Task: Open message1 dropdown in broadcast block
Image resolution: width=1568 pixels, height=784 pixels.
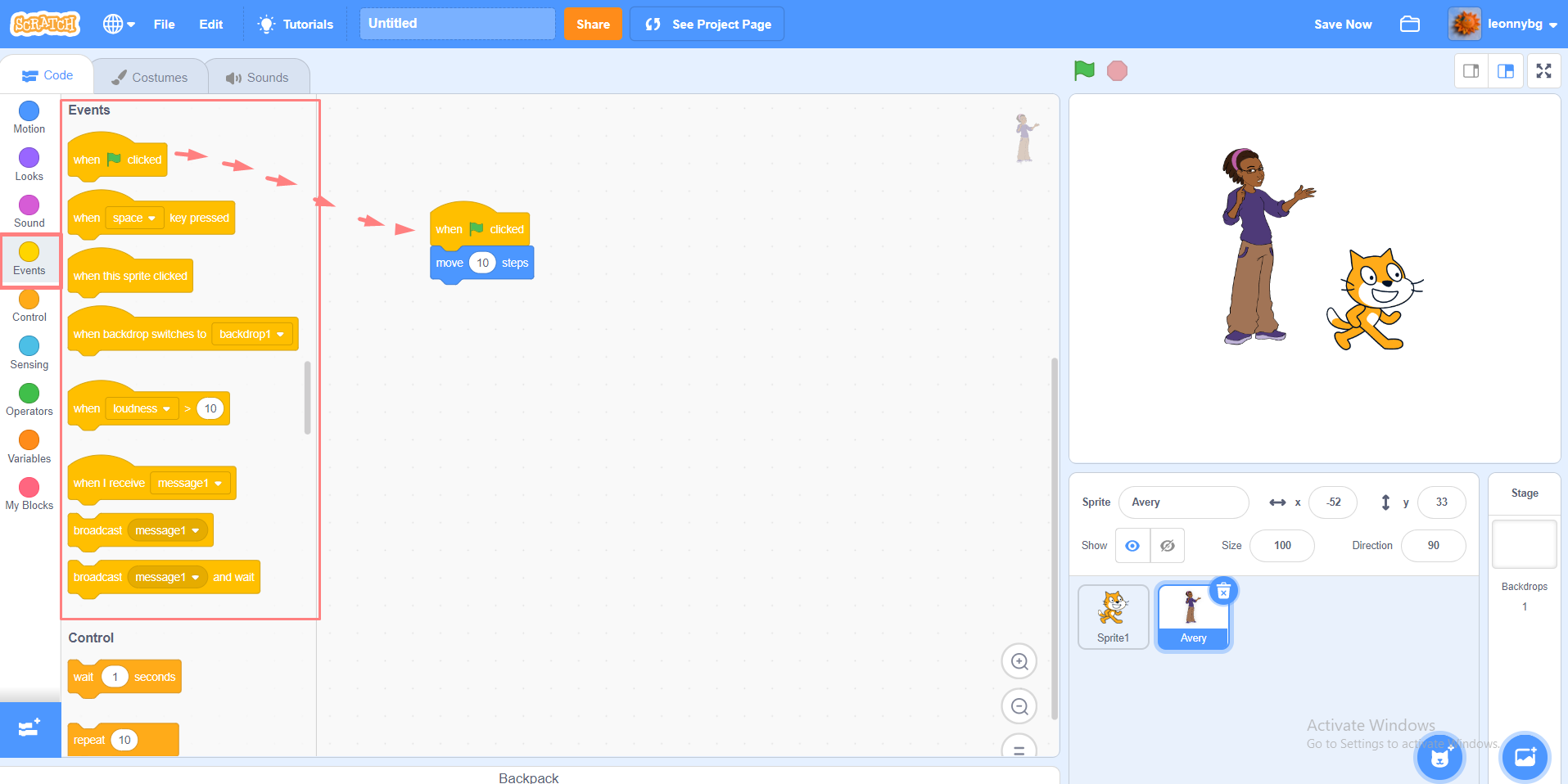Action: [x=168, y=530]
